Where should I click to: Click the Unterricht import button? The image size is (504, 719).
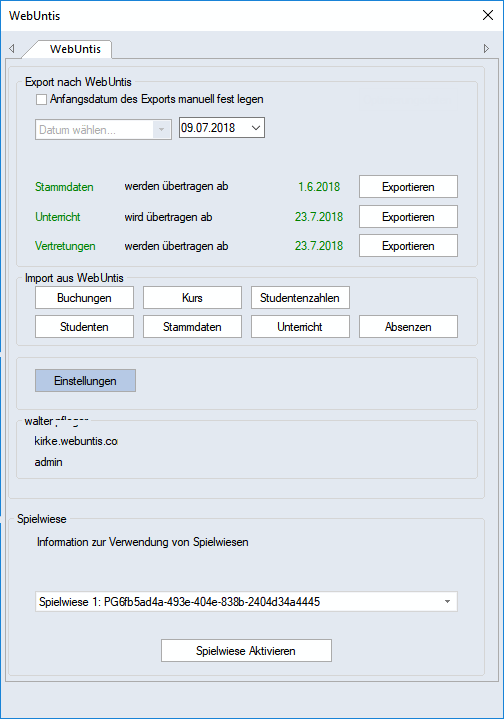pos(300,326)
